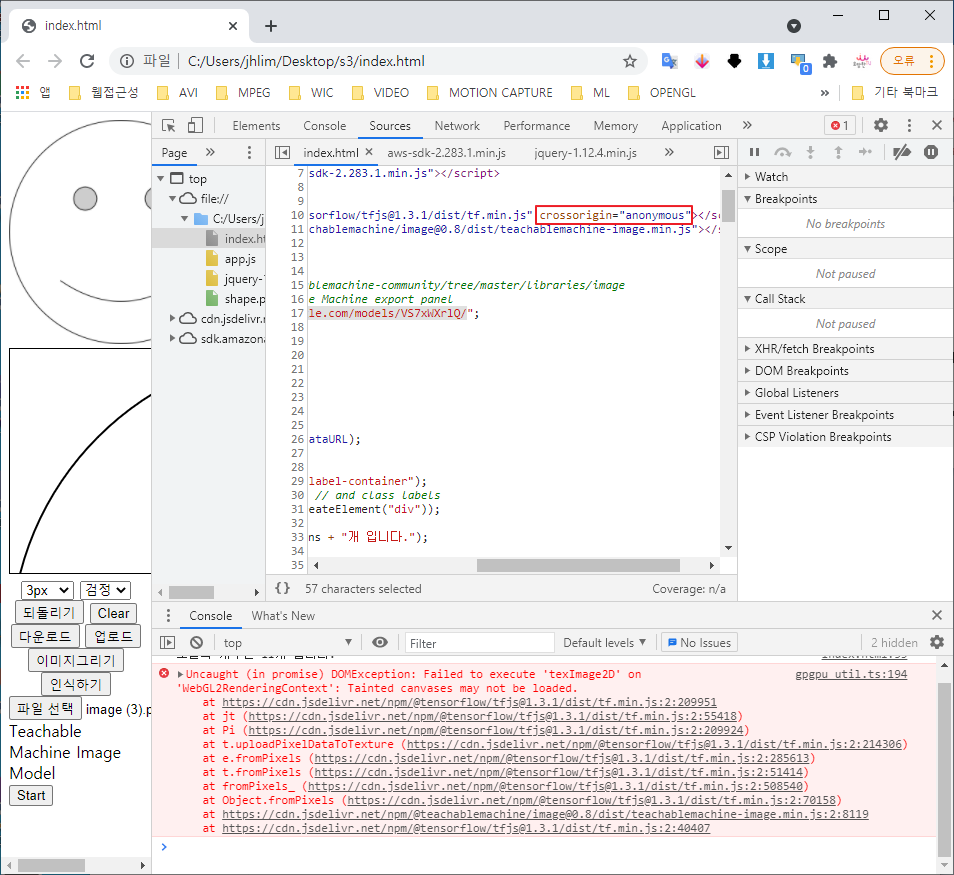Click the browser address bar URL
Viewport: 954px width, 875px height.
306,61
